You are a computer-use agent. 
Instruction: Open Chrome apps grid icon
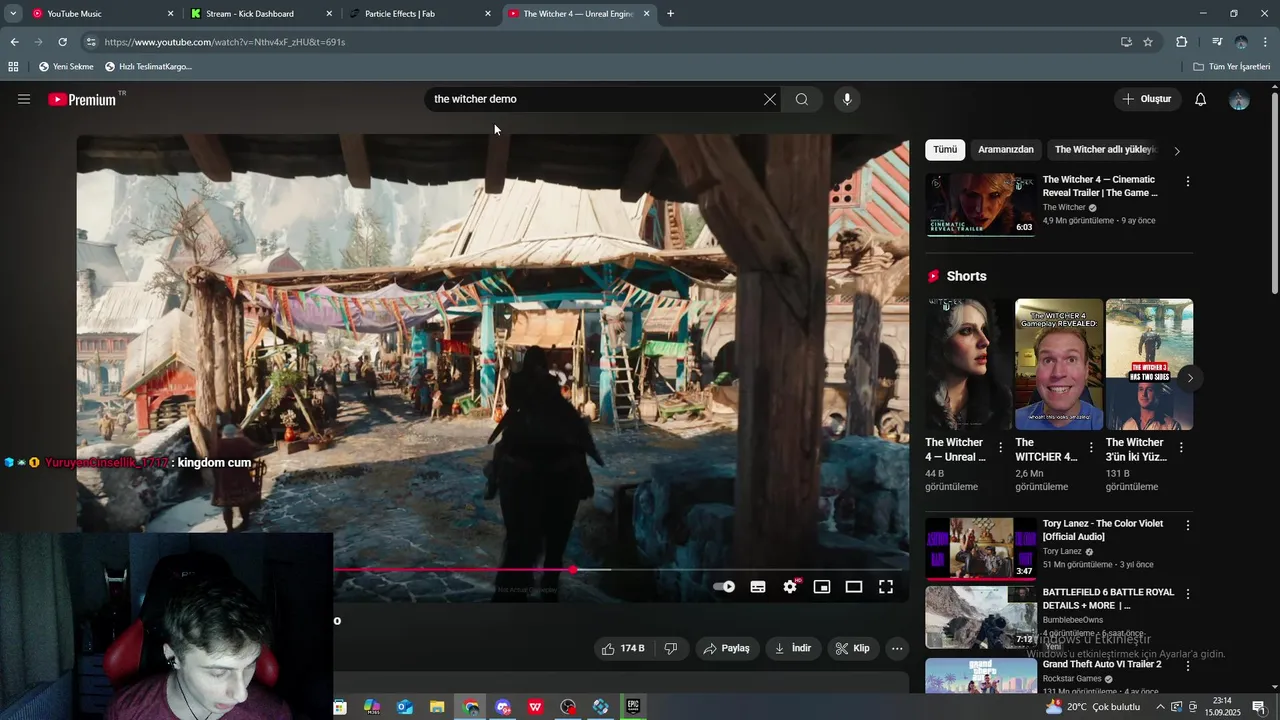(13, 67)
